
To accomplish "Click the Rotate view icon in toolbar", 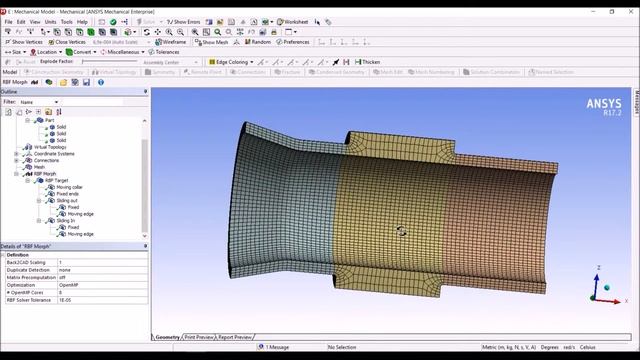I will [x=146, y=32].
